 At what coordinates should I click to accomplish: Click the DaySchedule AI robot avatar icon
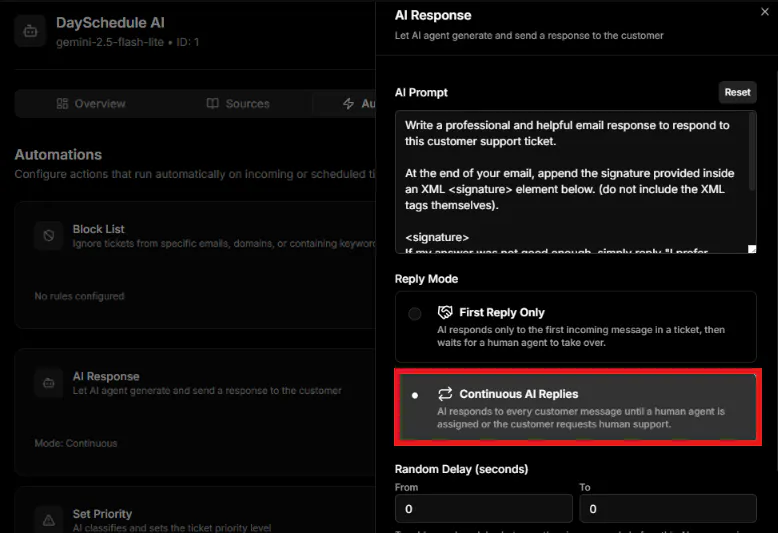click(30, 31)
